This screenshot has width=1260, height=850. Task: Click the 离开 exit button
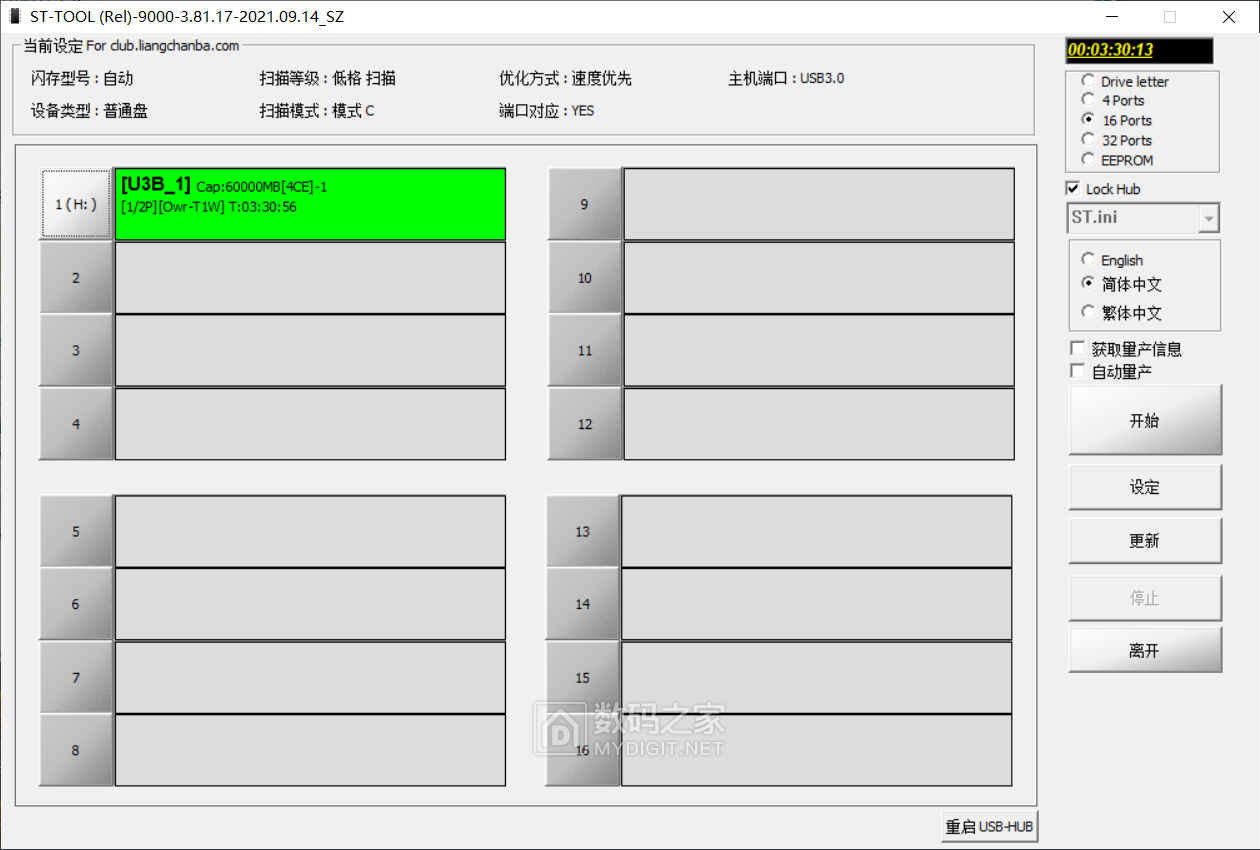[x=1144, y=650]
